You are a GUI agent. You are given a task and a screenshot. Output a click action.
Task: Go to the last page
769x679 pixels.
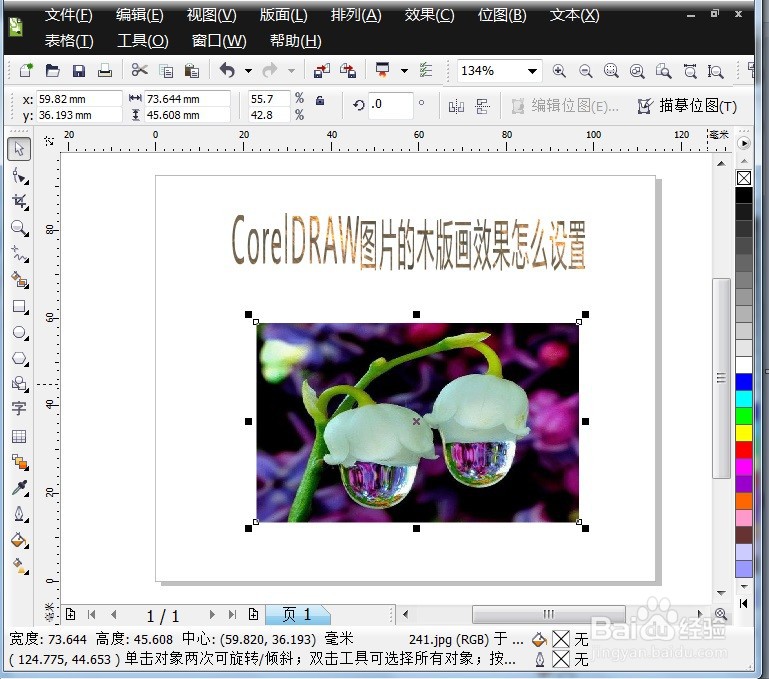pos(232,614)
